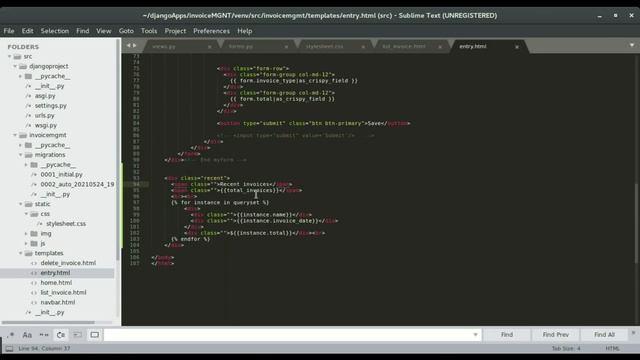
Task: Click the sidebar horizontal scrollbar
Action: [48, 322]
